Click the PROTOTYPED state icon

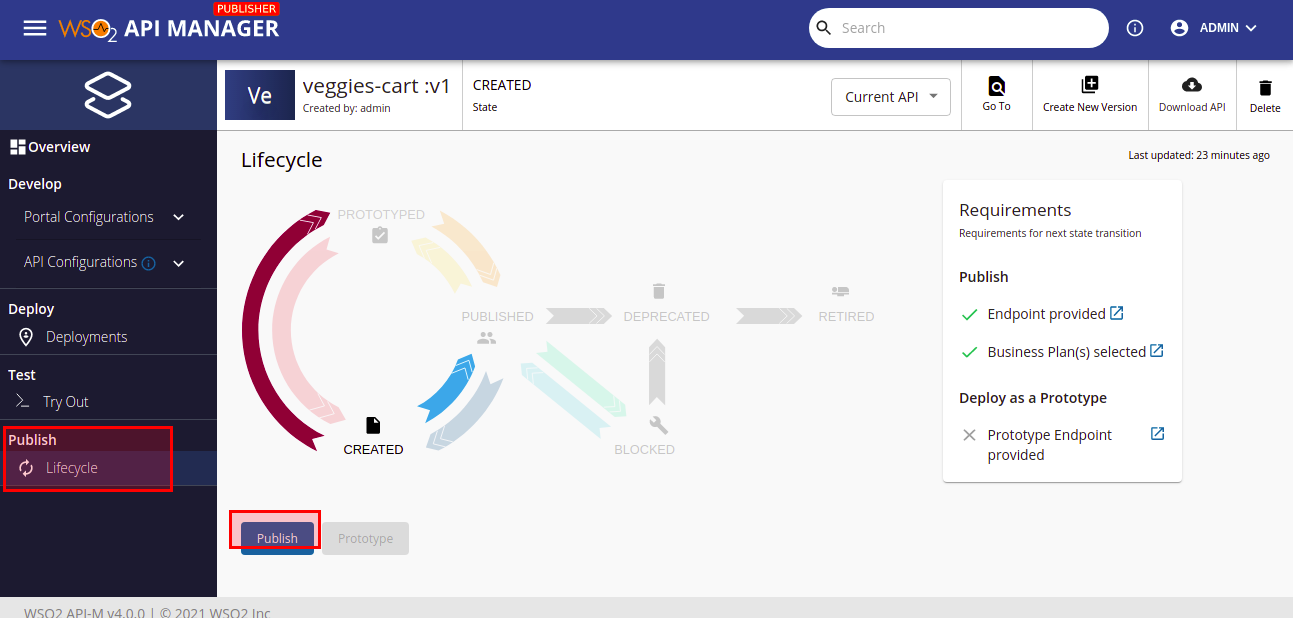click(x=380, y=236)
